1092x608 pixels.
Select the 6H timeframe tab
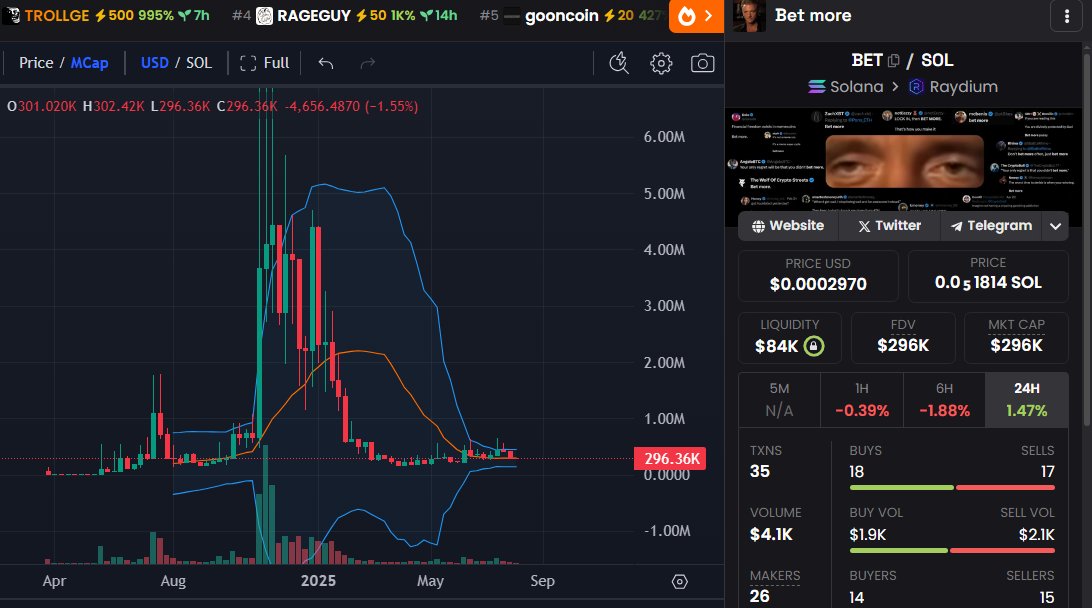tap(944, 400)
